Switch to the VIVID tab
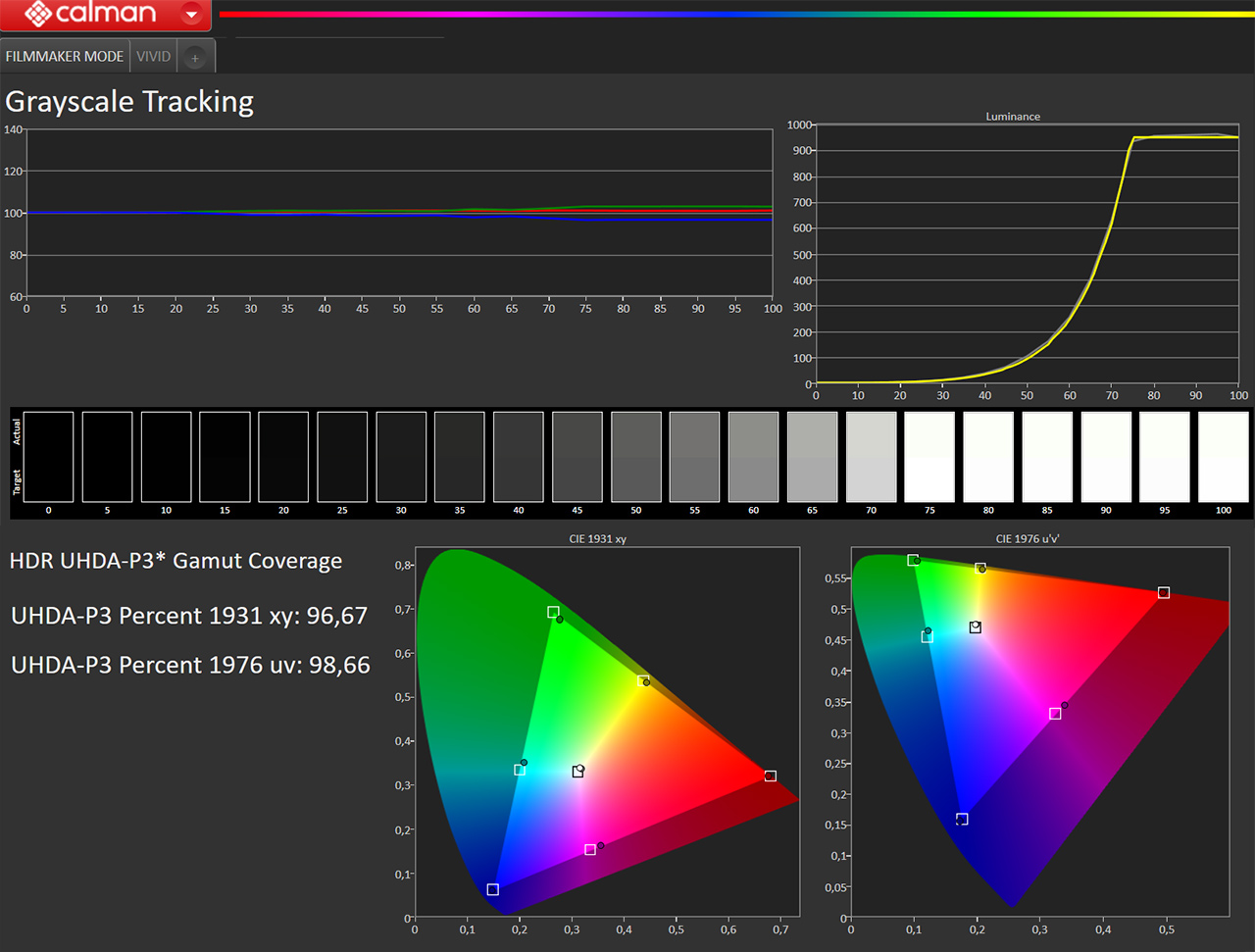1255x952 pixels. coord(153,56)
